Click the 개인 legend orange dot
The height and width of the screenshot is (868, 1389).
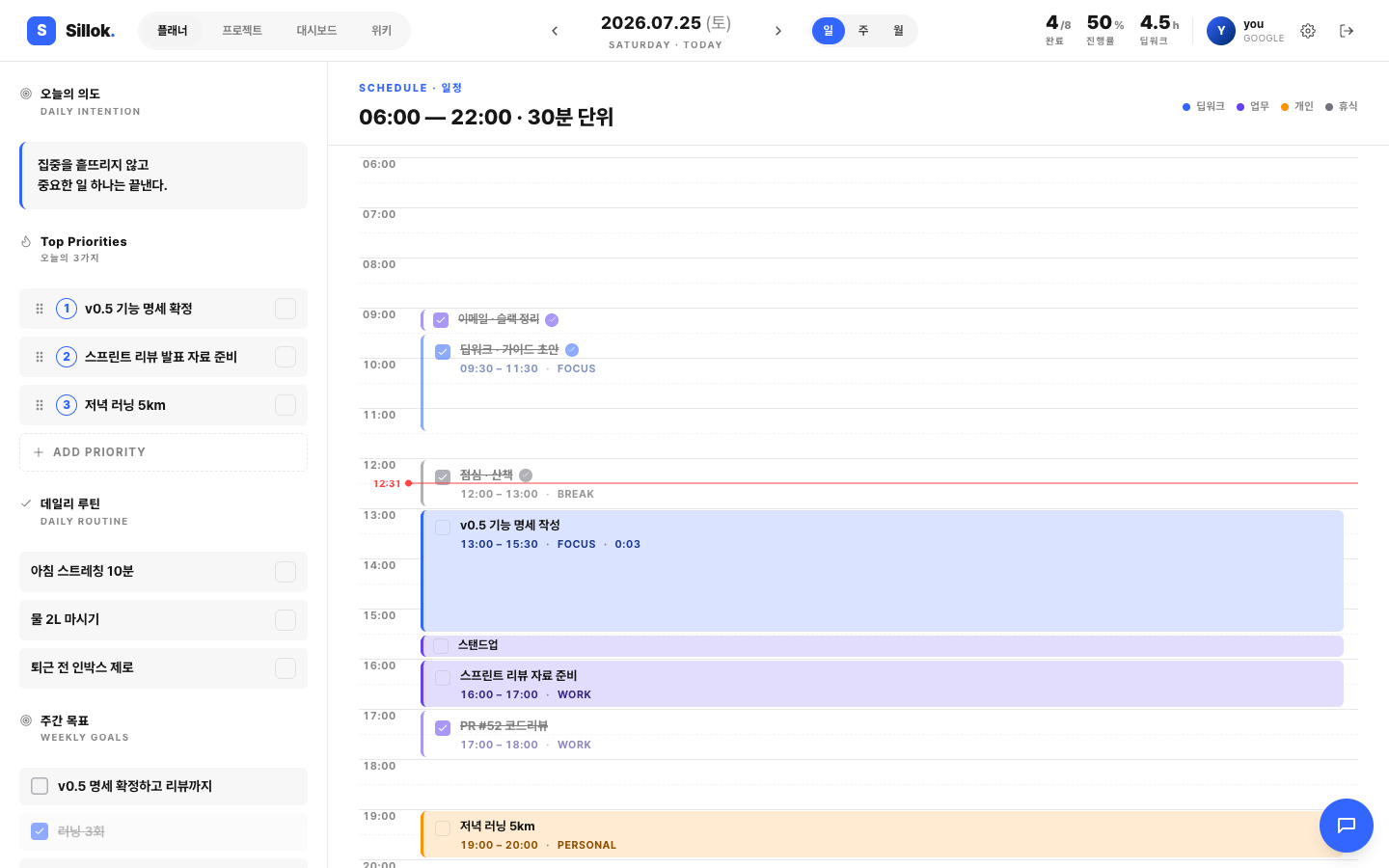pyautogui.click(x=1285, y=107)
